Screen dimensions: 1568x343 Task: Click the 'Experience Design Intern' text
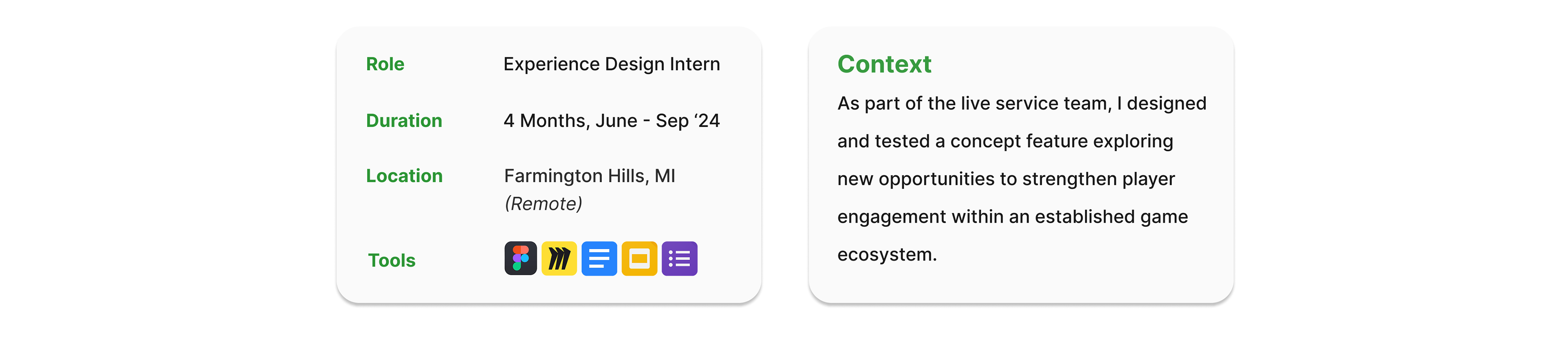click(x=611, y=64)
